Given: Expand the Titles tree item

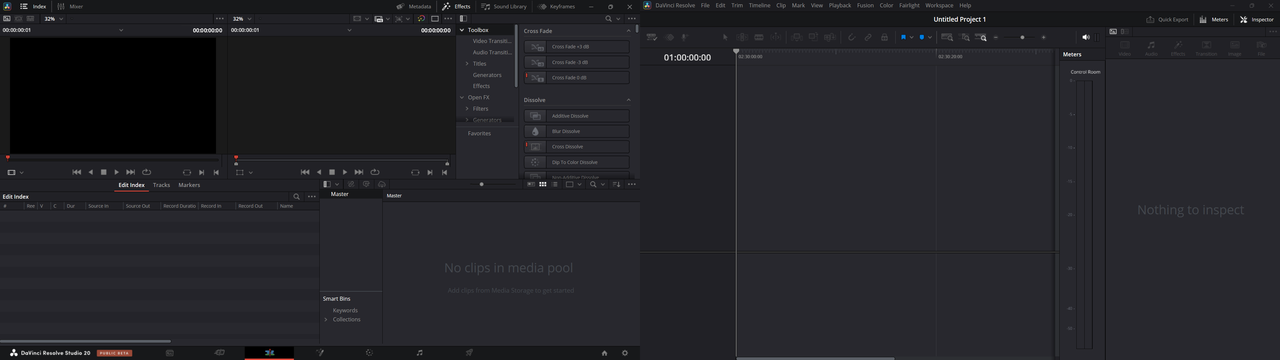Looking at the screenshot, I should 467,63.
